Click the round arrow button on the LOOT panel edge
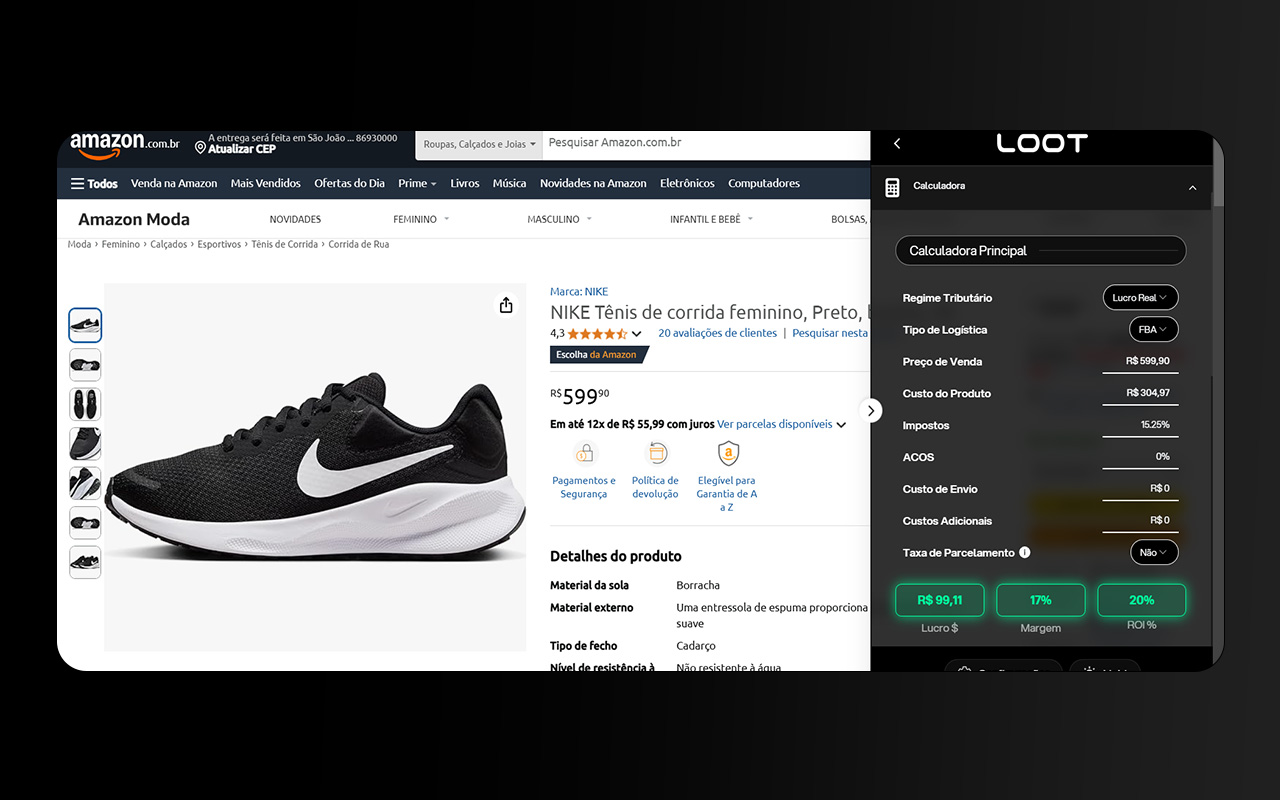Image resolution: width=1280 pixels, height=800 pixels. [x=871, y=410]
